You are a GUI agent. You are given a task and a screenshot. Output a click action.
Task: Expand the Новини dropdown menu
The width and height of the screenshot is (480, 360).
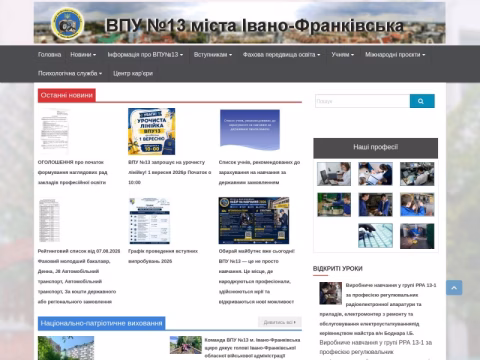[83, 55]
